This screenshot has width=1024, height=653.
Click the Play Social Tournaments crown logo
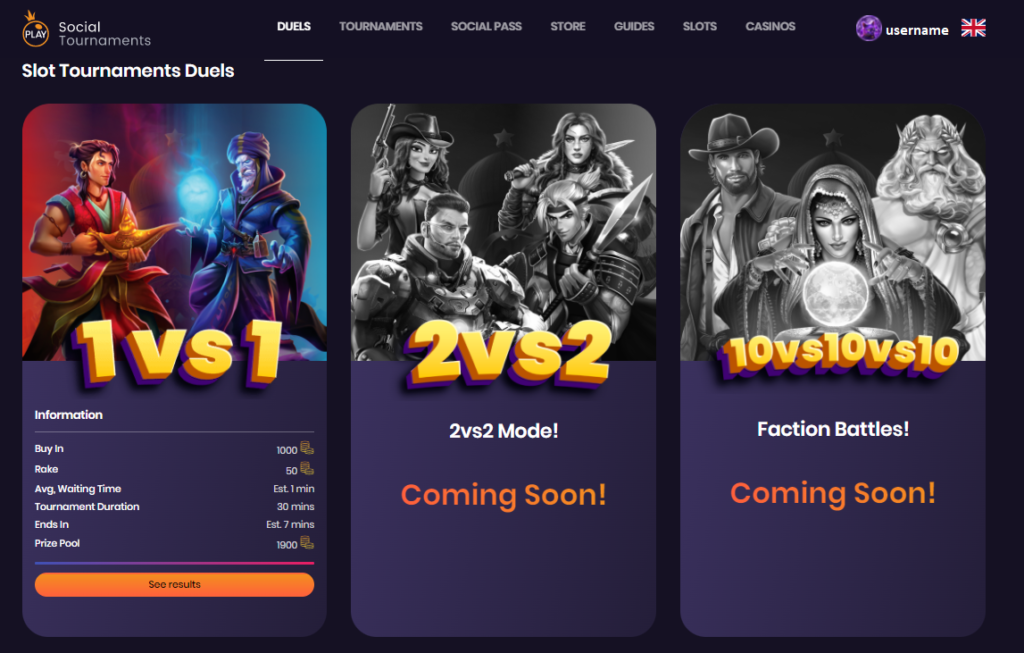tap(35, 29)
